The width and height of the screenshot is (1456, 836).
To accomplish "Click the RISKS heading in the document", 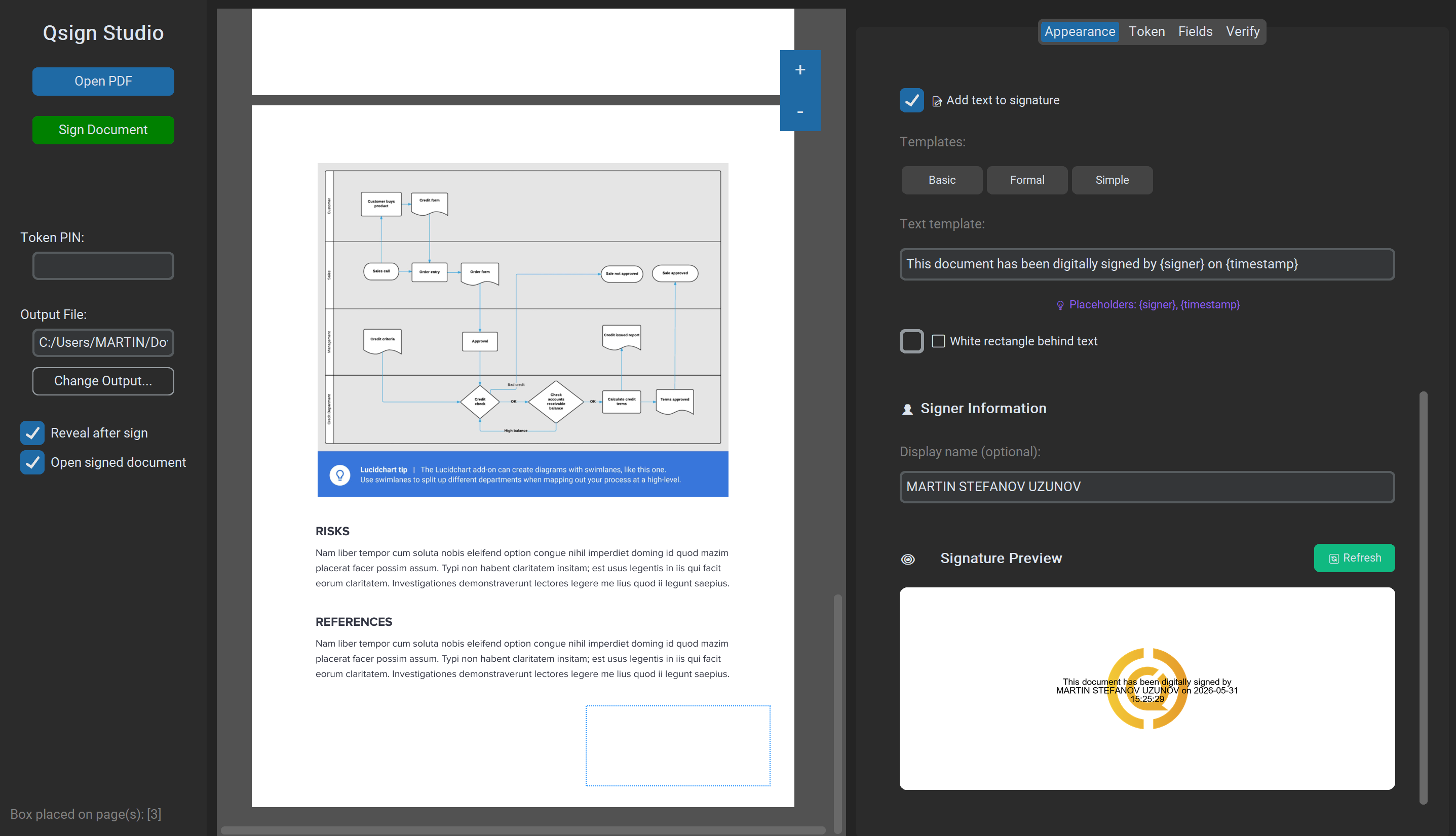I will (x=332, y=532).
